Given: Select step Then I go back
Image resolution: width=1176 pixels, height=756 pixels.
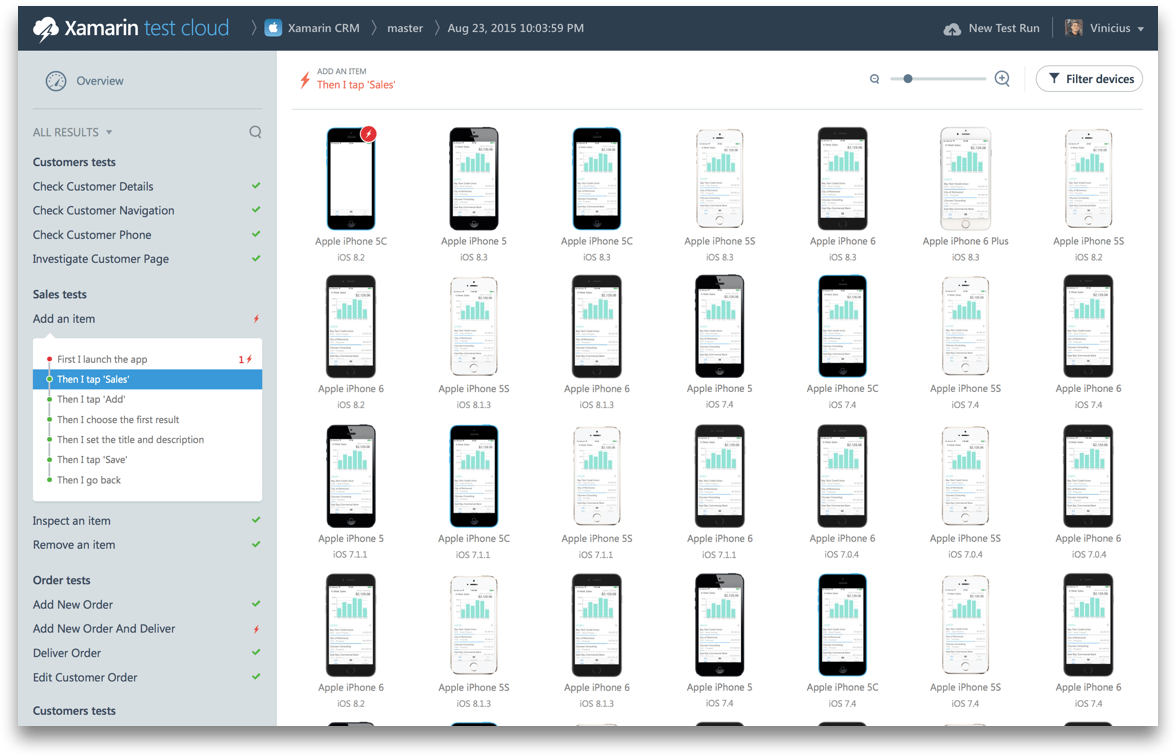Looking at the screenshot, I should click(x=88, y=480).
